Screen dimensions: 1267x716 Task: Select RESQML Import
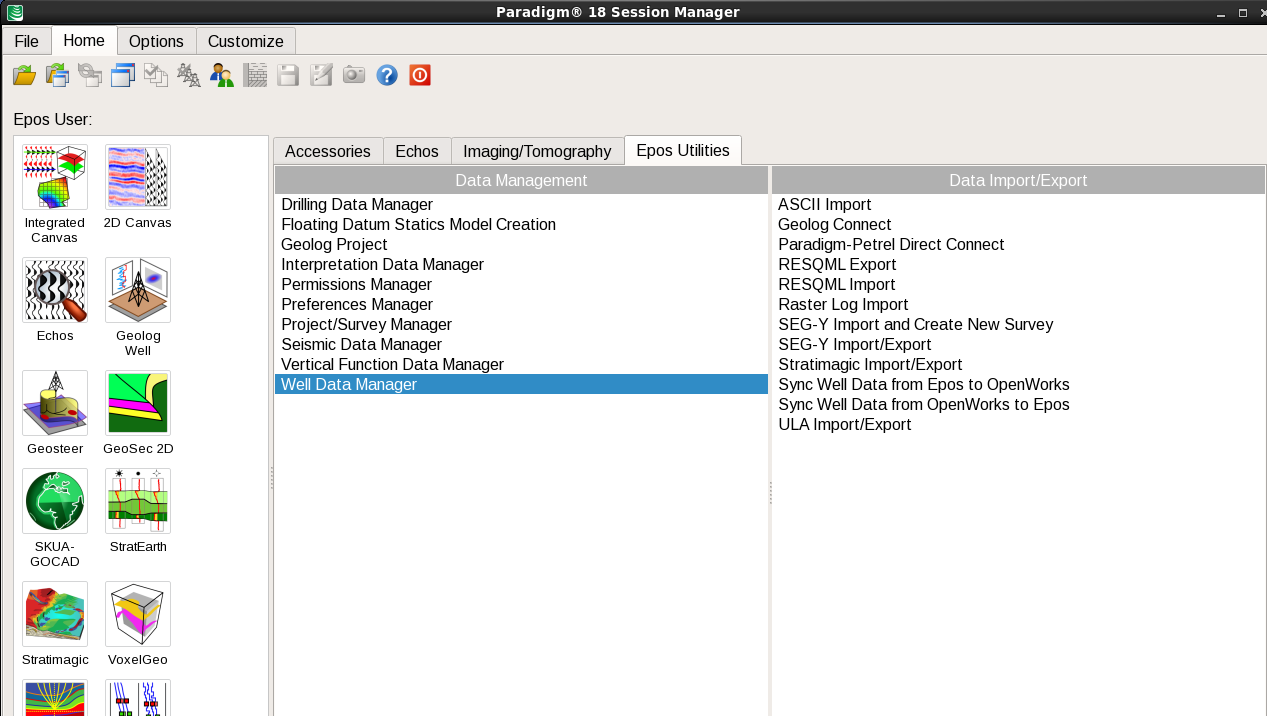[1018, 284]
